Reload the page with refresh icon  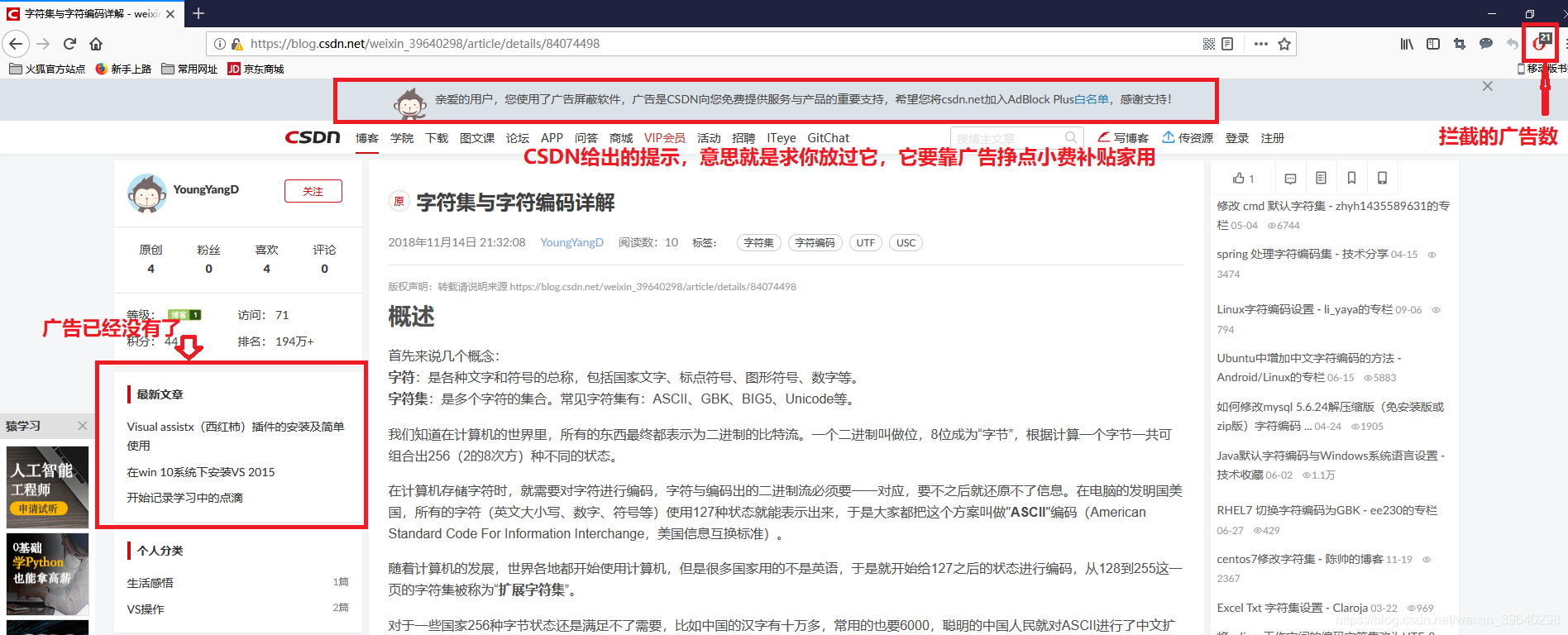(69, 44)
